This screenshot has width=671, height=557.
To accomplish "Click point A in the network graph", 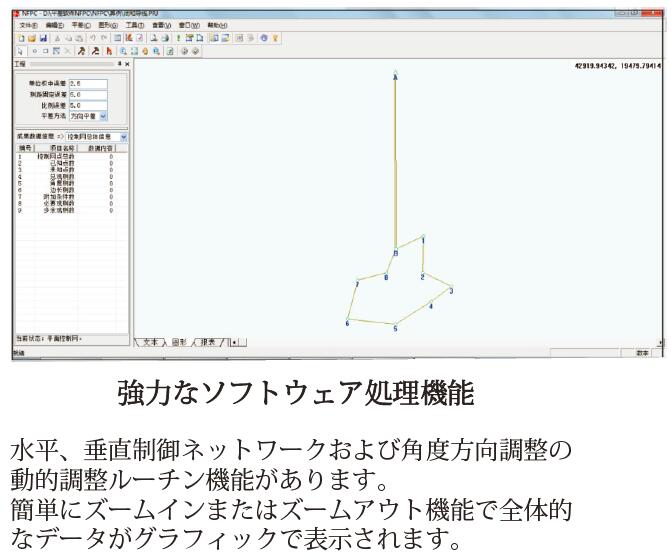I will (396, 75).
